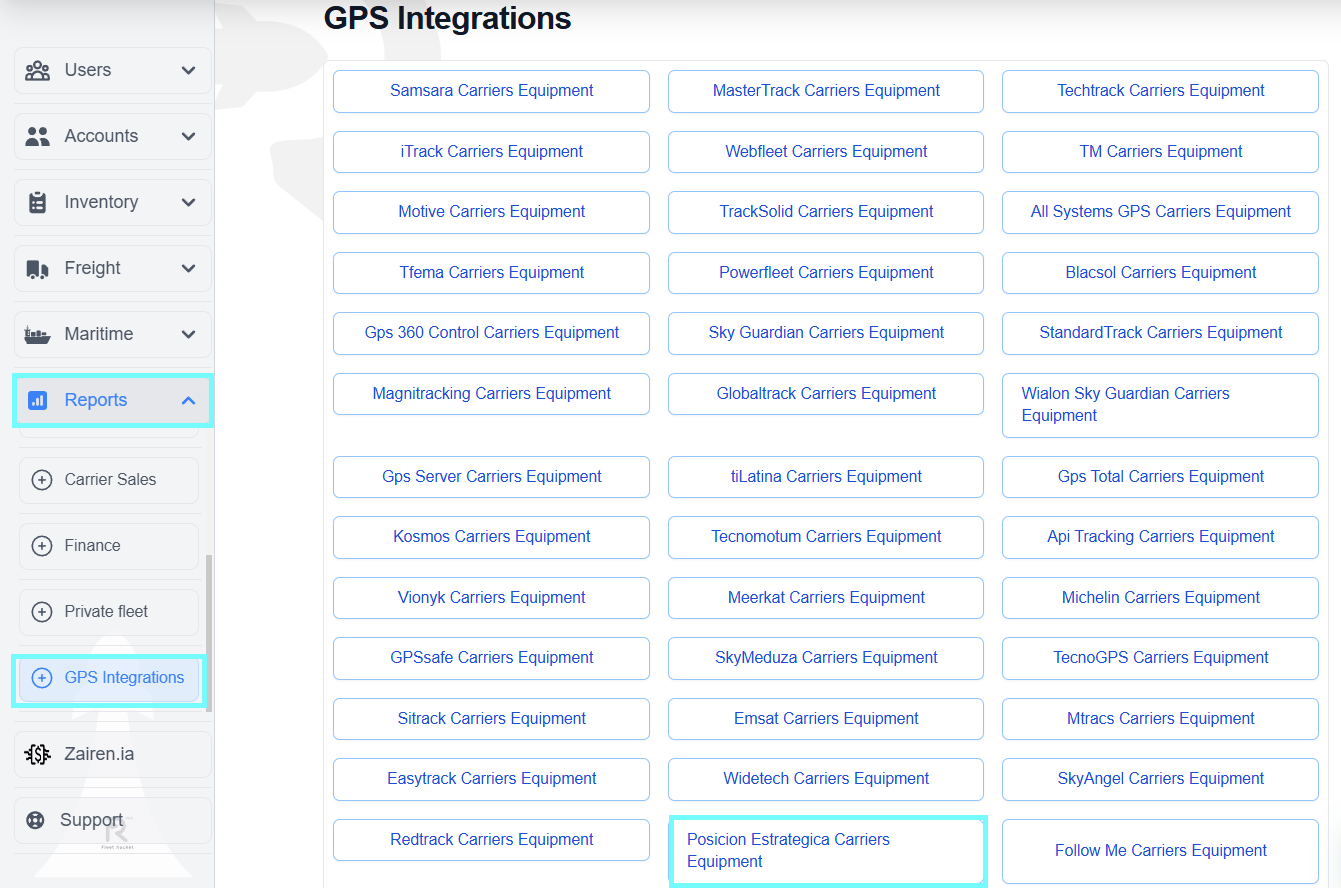Click the Users people icon
Viewport: 1341px width, 888px height.
coord(38,70)
